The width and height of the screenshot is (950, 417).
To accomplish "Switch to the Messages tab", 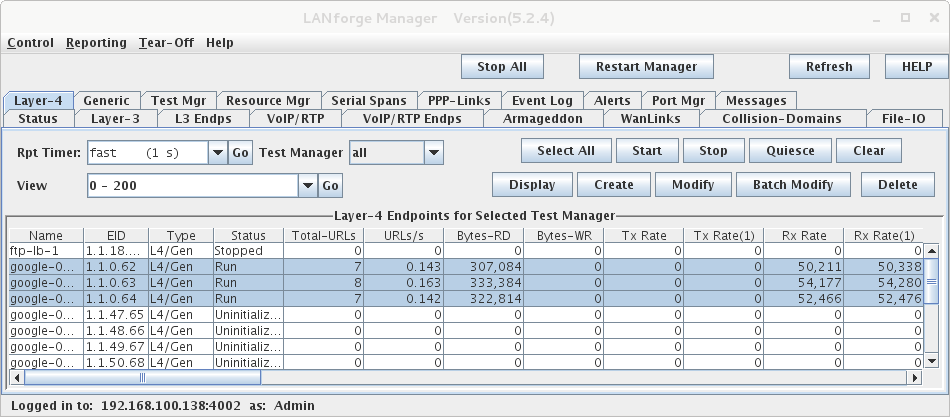I will click(x=756, y=101).
